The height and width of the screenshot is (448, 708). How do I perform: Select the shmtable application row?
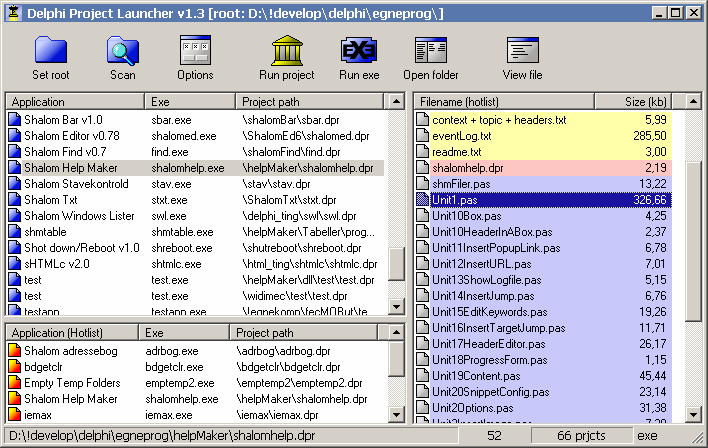click(196, 232)
